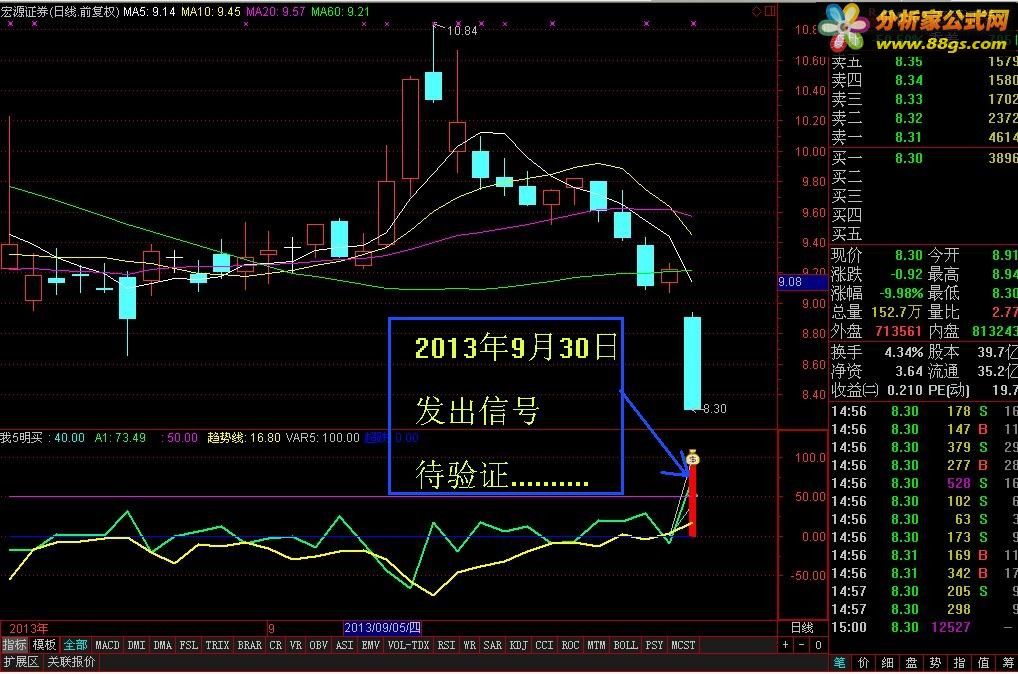Switch indicator to MCST
Viewport: 1018px width, 674px height.
(682, 645)
